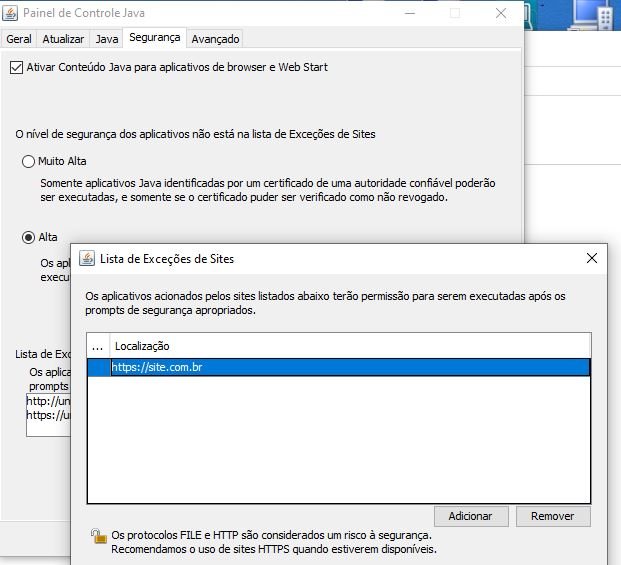Click the exception list box in Java control panel

(x=48, y=415)
